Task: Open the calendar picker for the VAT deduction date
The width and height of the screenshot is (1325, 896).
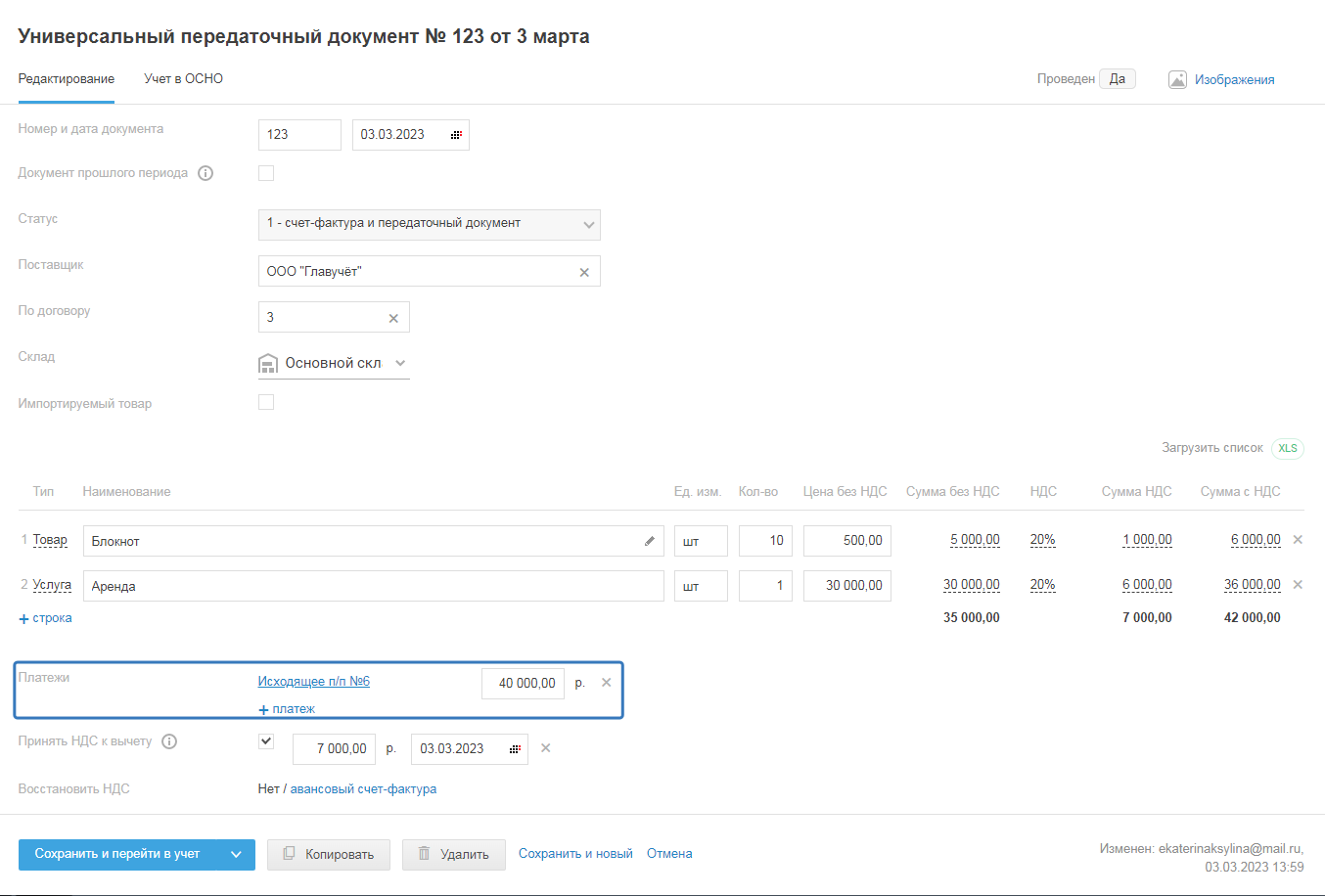Action: pyautogui.click(x=515, y=749)
